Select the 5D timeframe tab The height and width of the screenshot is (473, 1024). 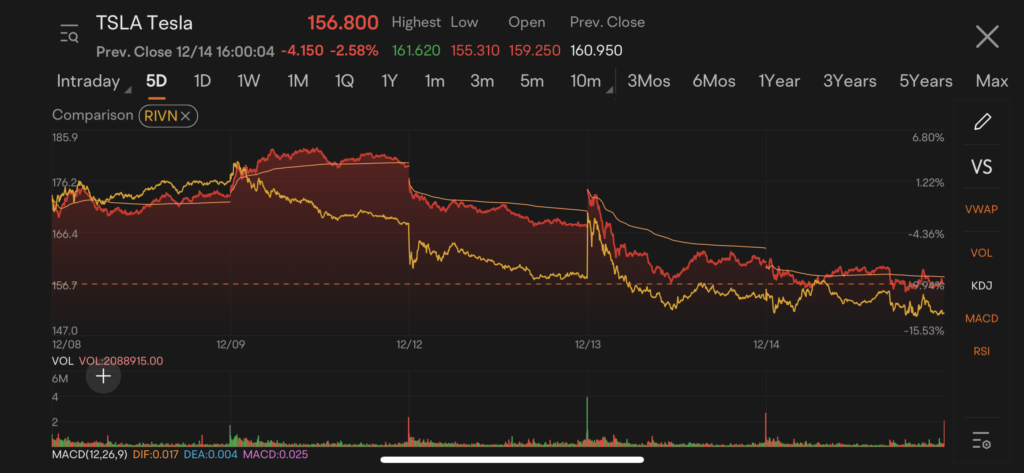156,81
